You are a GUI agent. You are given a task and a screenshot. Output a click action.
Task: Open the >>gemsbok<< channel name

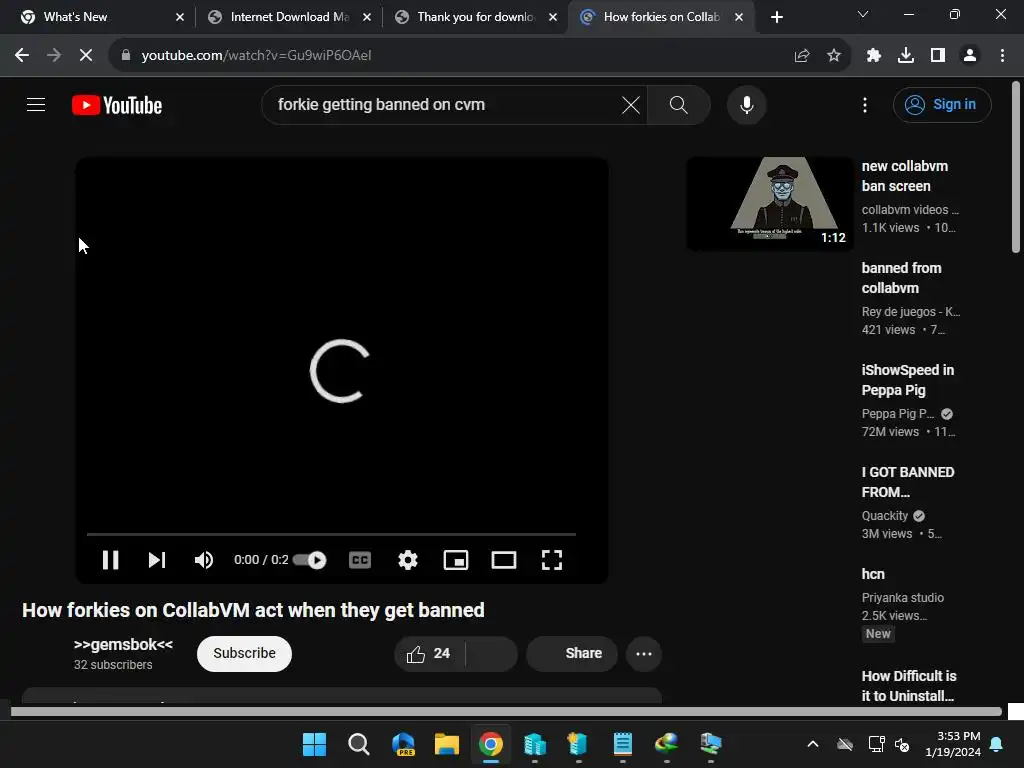[123, 645]
